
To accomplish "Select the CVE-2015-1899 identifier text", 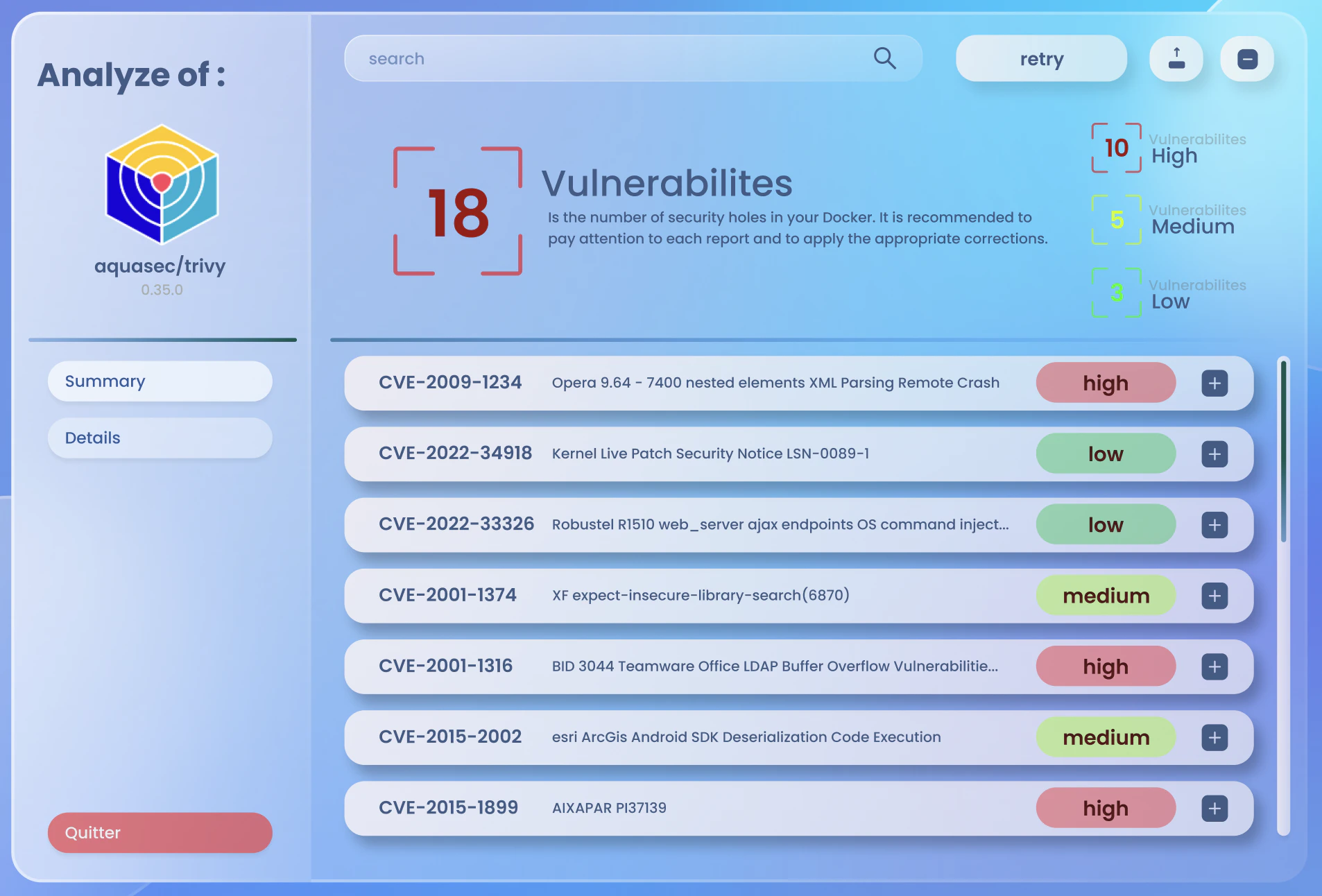I will coord(448,807).
